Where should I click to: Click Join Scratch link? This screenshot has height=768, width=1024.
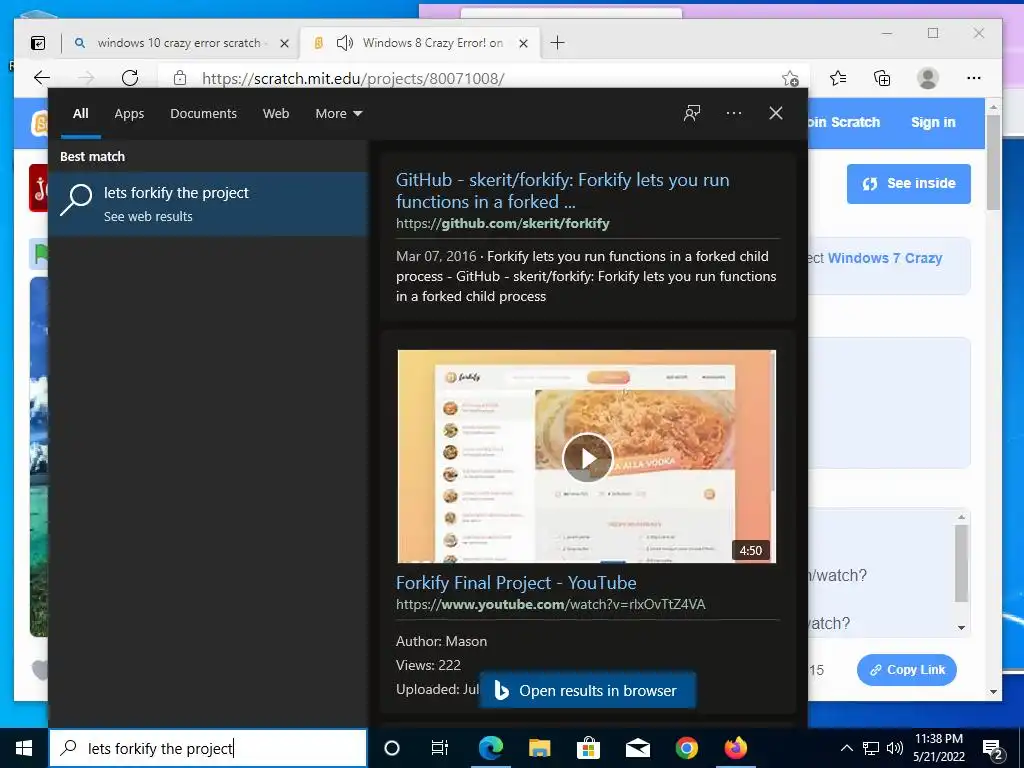844,122
